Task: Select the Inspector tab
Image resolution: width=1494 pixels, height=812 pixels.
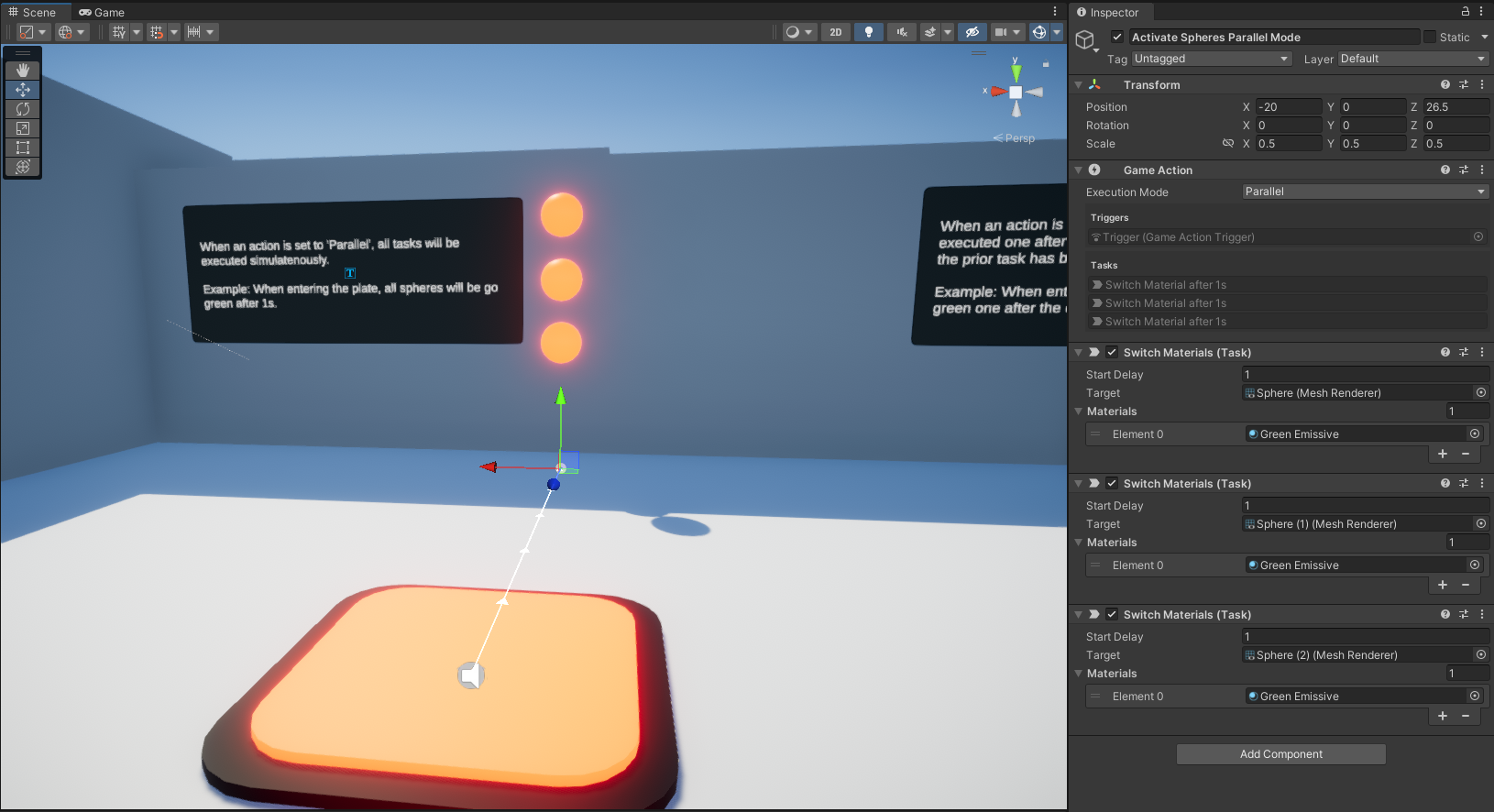Action: tap(1108, 12)
